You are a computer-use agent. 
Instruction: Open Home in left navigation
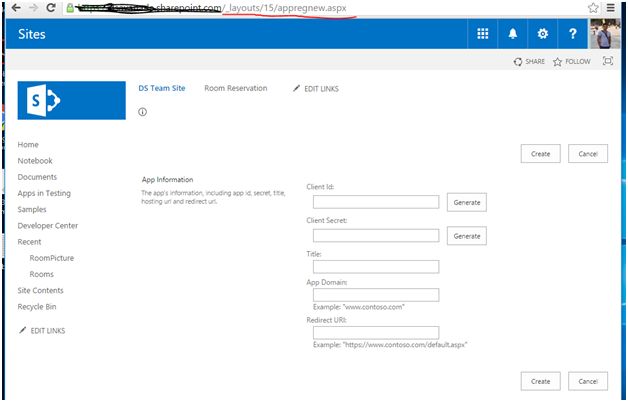click(28, 145)
